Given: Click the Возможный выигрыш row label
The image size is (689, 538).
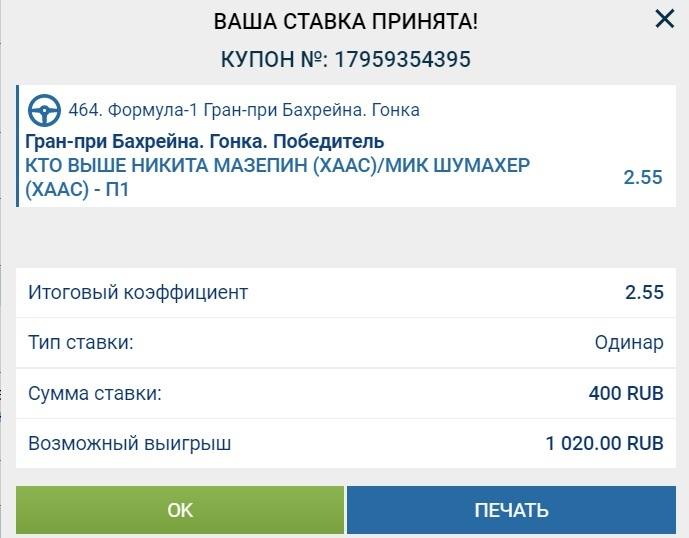Looking at the screenshot, I should (x=130, y=443).
